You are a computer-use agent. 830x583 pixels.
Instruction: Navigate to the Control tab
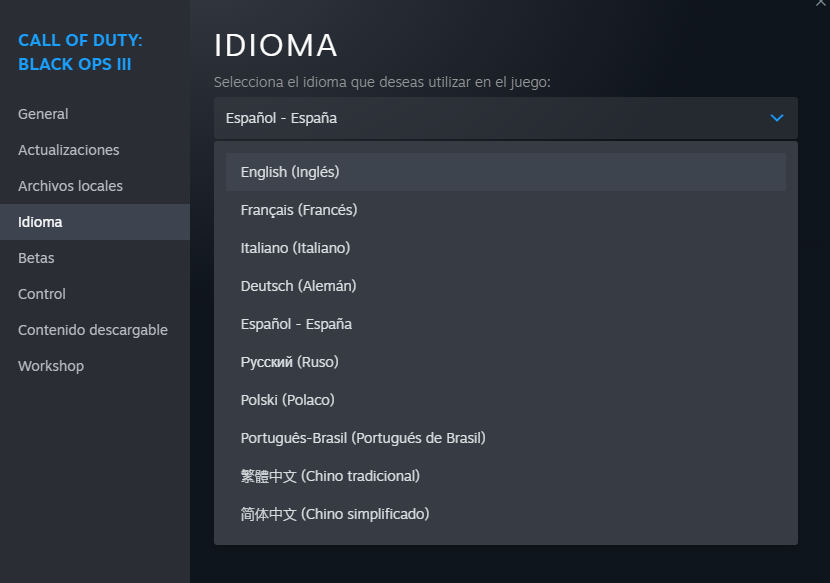pyautogui.click(x=42, y=294)
